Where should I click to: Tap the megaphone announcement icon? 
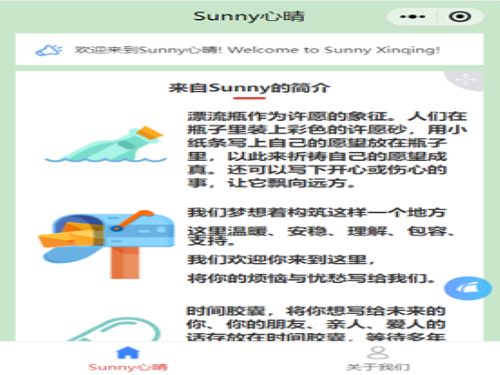tap(49, 50)
